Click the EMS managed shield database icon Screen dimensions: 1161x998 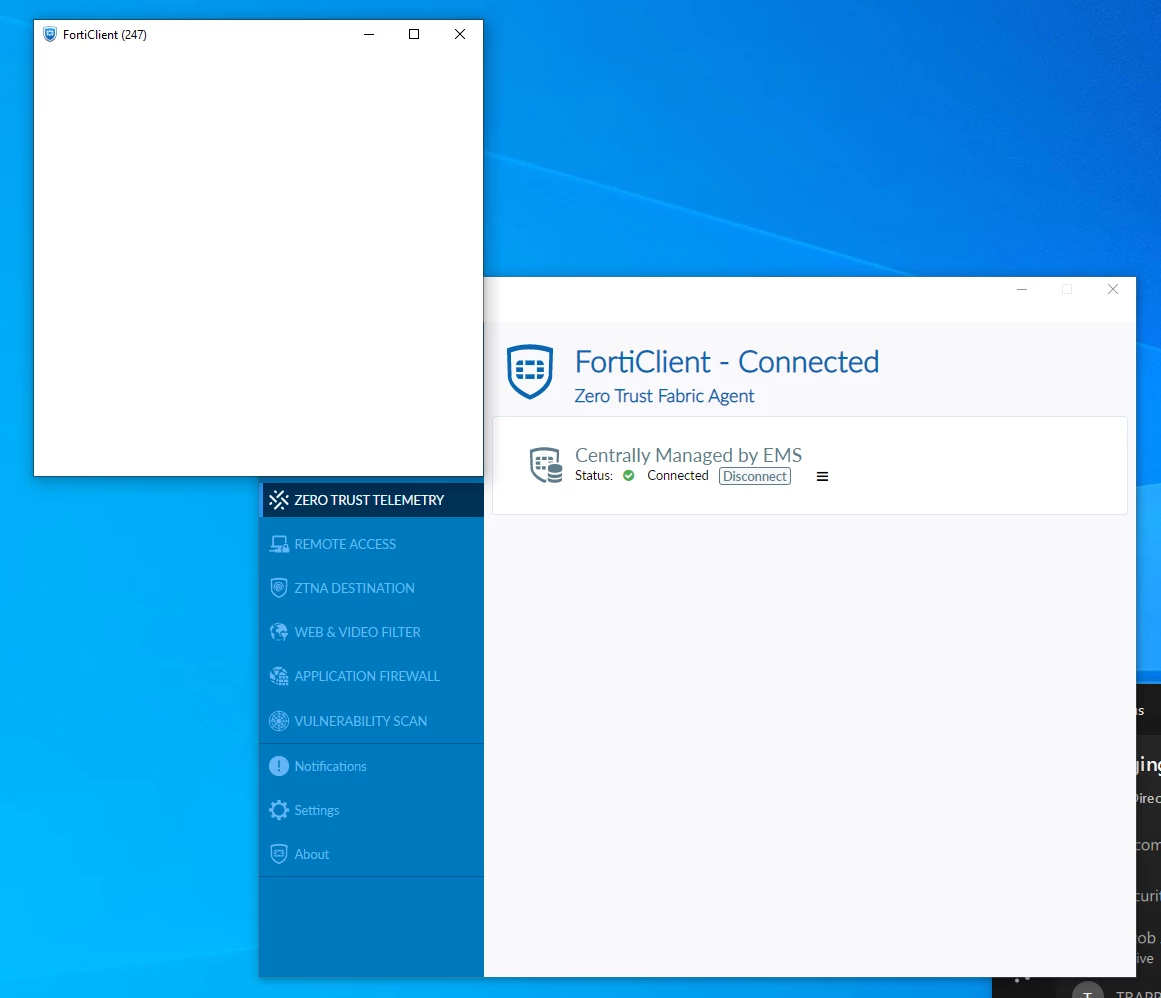[546, 465]
